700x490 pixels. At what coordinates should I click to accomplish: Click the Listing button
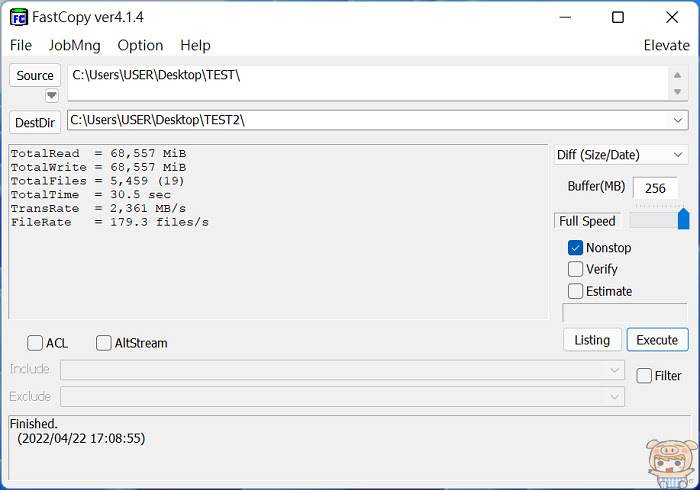pyautogui.click(x=592, y=340)
